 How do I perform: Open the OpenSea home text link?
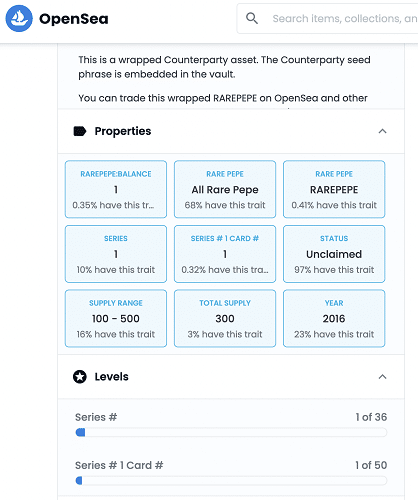point(74,19)
